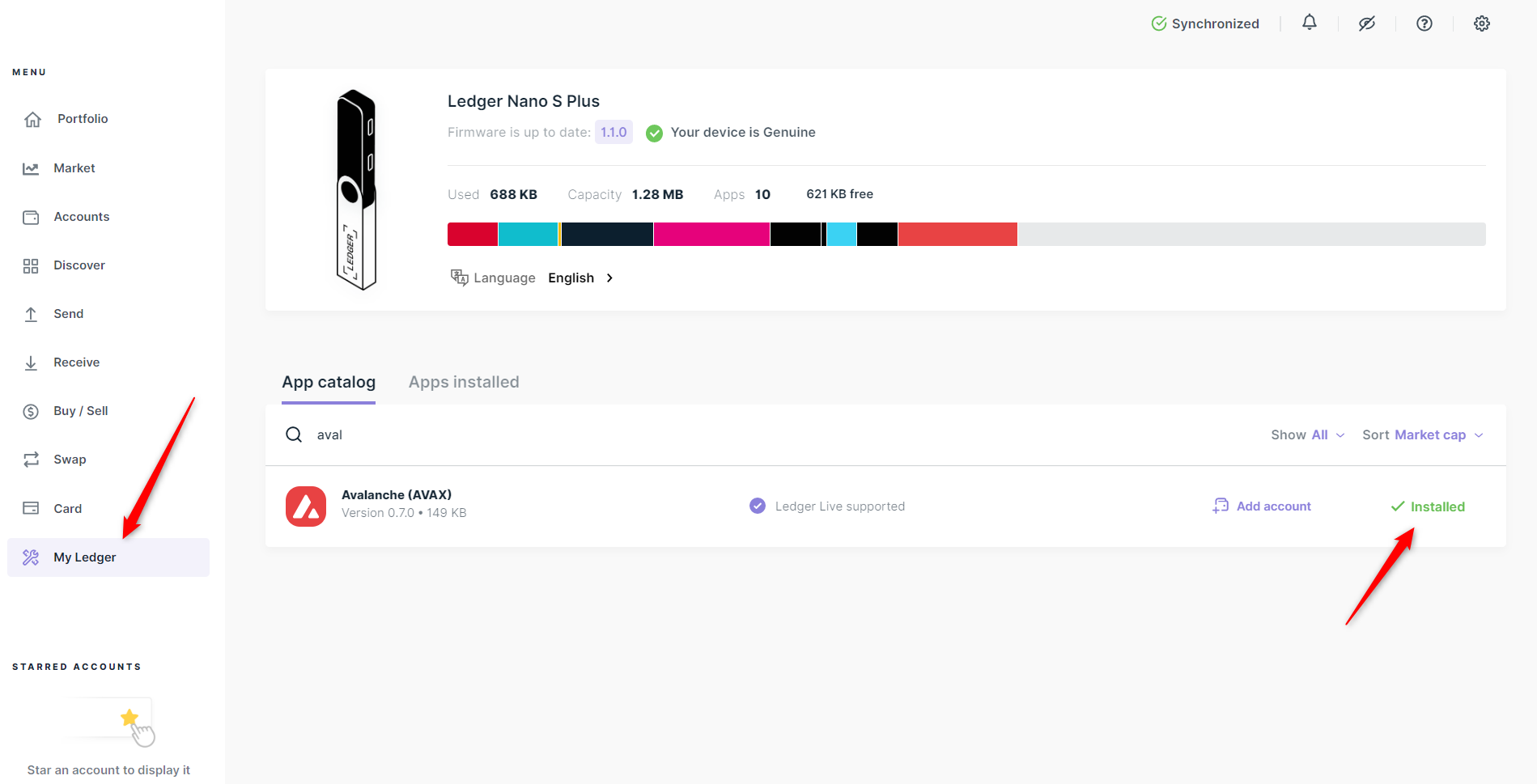The width and height of the screenshot is (1537, 784).
Task: Select the App catalog tab
Action: tap(329, 382)
